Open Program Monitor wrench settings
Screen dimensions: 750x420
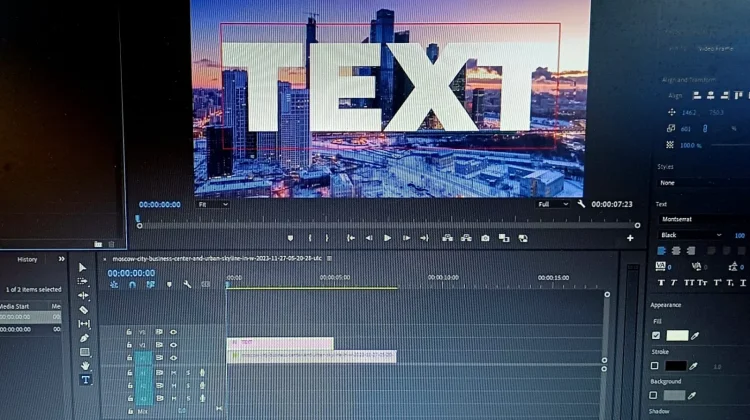[581, 204]
